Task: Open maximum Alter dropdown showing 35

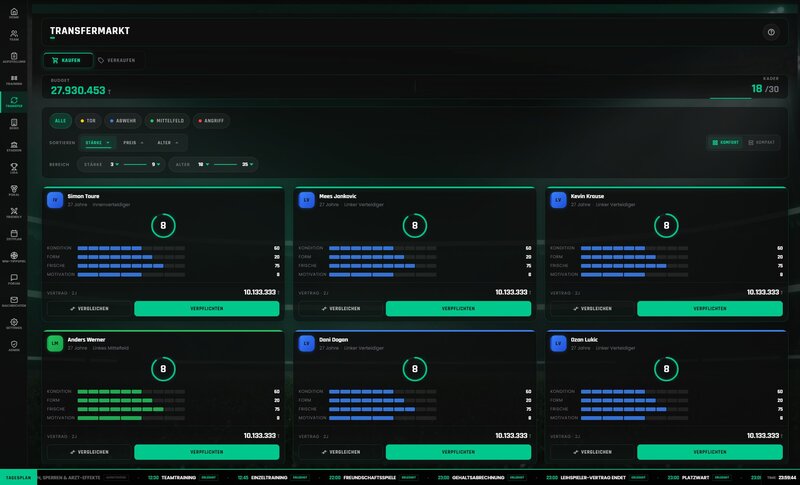Action: 247,164
